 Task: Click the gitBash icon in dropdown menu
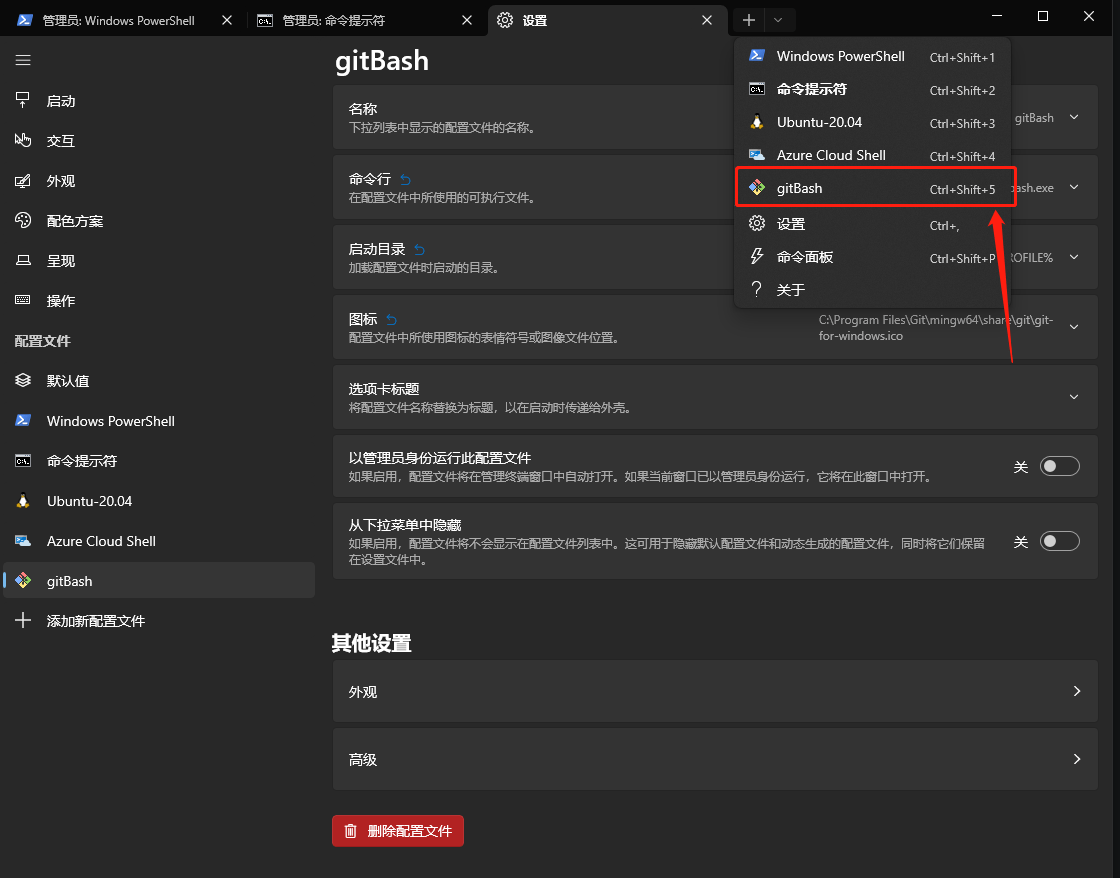pos(756,188)
